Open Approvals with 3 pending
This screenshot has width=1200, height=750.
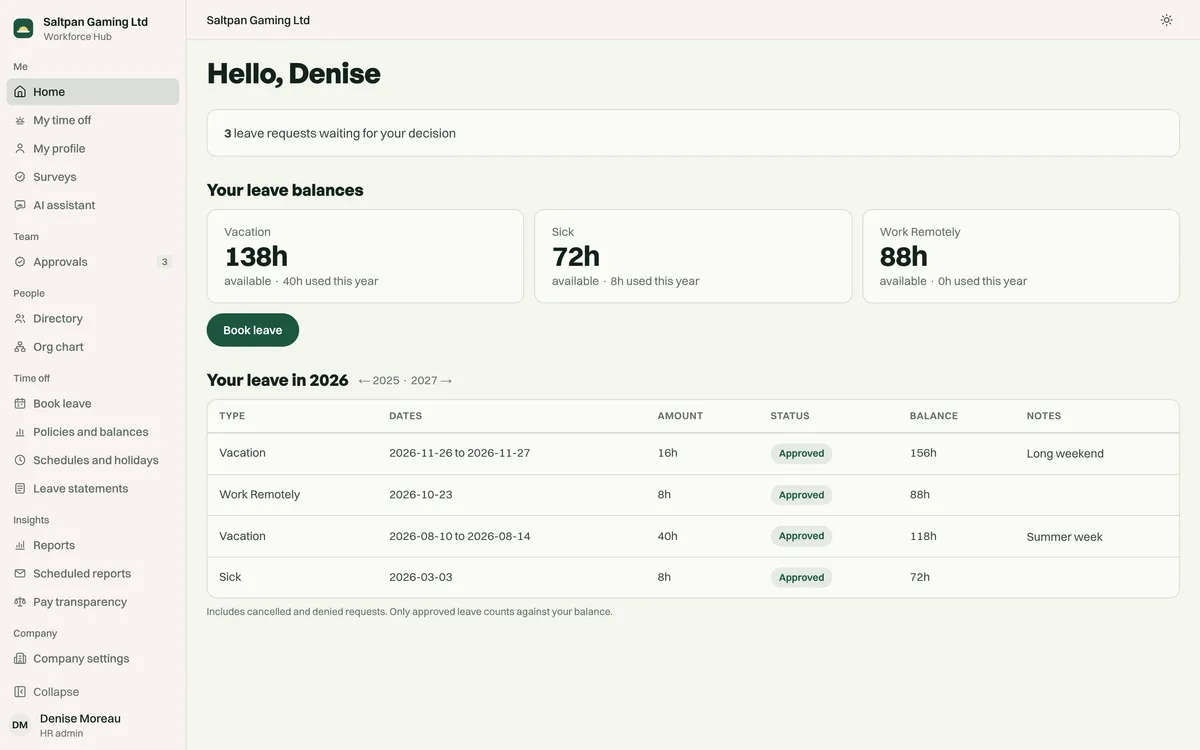93,262
